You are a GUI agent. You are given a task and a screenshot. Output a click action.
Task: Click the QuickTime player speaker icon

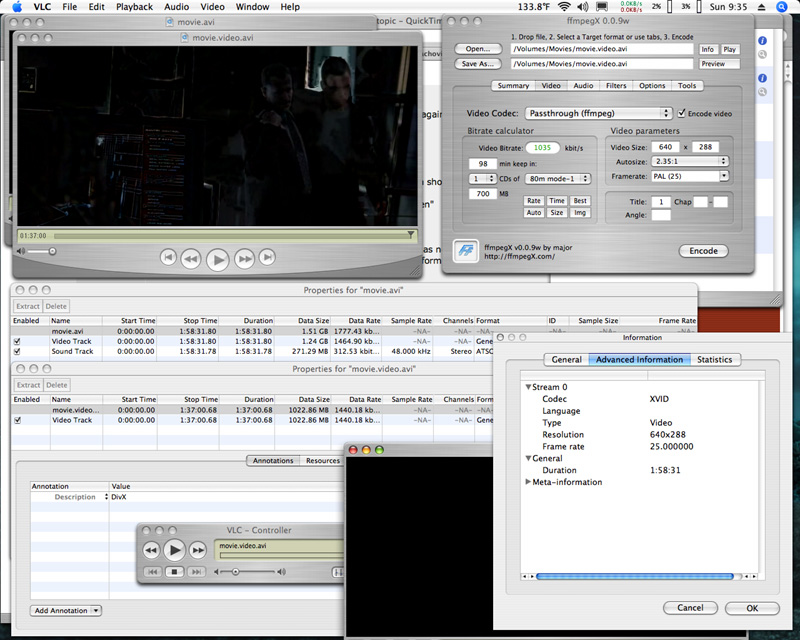[x=21, y=251]
